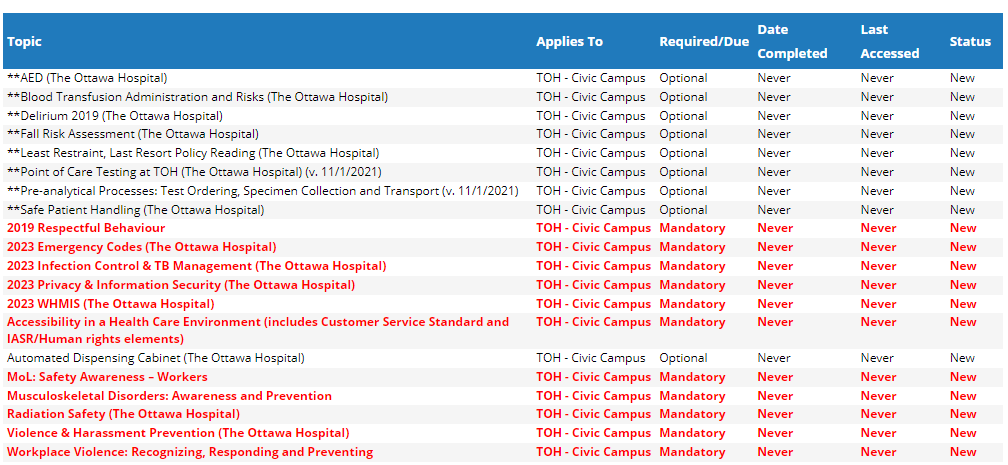Open MoL: Safety Awareness – Workers course
The width and height of the screenshot is (1008, 465).
107,377
